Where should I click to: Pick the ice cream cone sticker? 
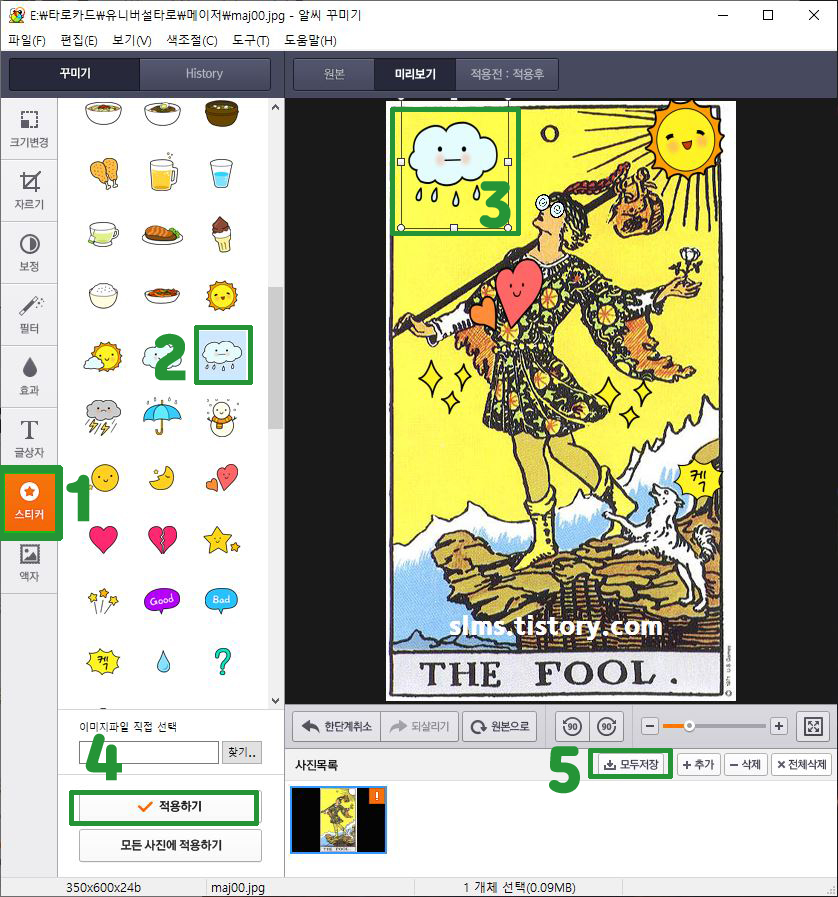[x=222, y=234]
